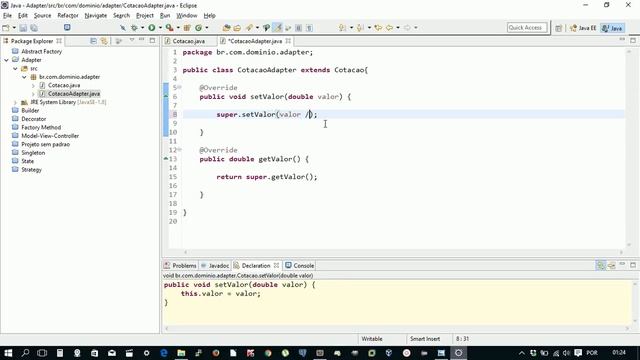Screen dimensions: 640x360
Task: Click the Search flashlight icon
Action: click(x=249, y=28)
